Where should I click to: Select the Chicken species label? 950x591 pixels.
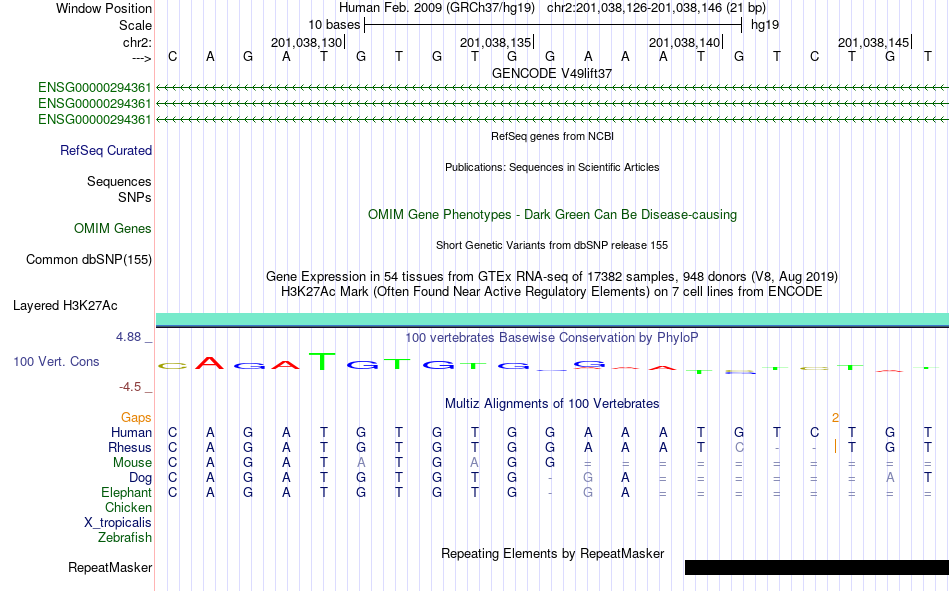(x=128, y=507)
